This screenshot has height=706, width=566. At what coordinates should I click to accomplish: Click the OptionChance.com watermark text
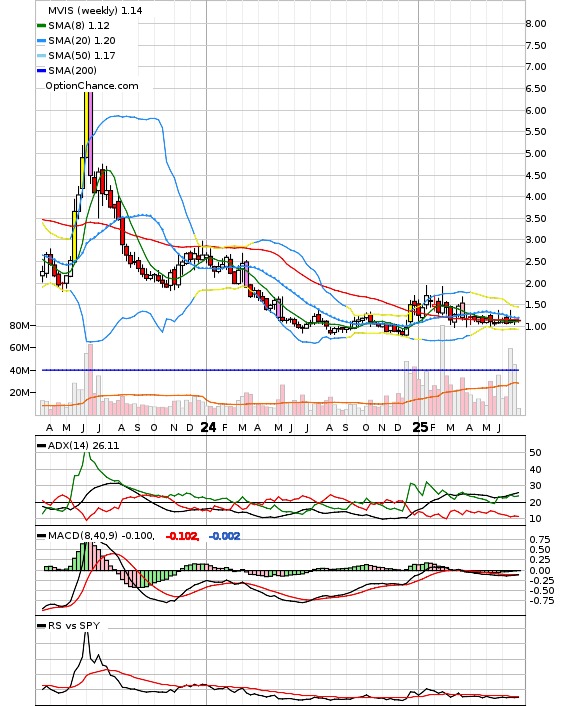pyautogui.click(x=92, y=86)
